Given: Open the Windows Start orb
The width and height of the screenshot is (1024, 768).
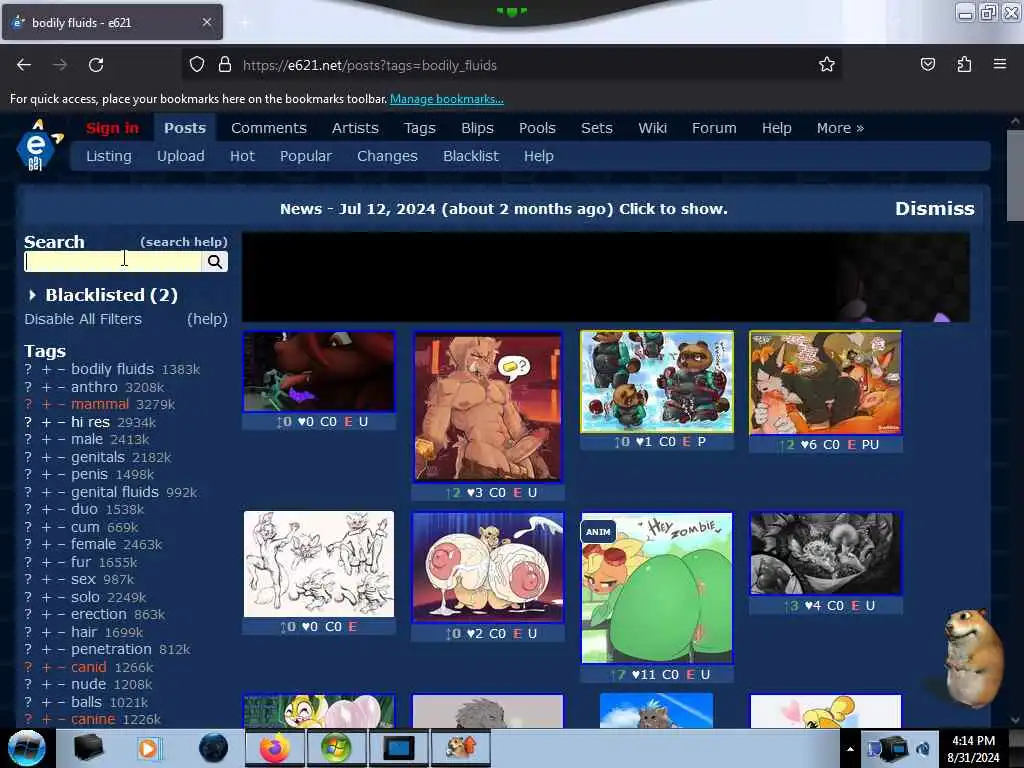Looking at the screenshot, I should click(27, 748).
